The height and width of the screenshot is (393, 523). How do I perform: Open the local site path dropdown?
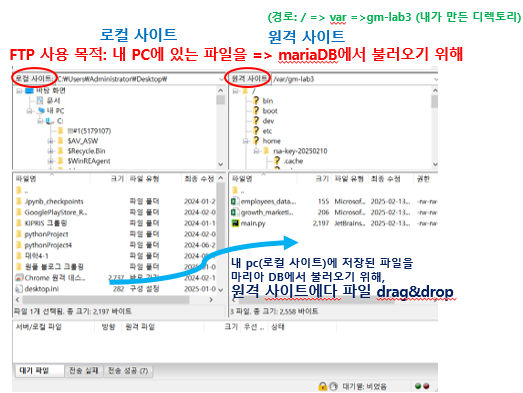[x=221, y=79]
